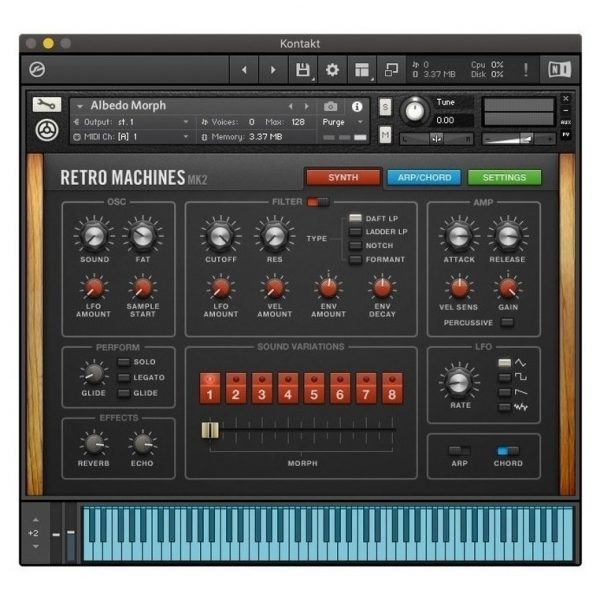Toggle the CHORD switch
This screenshot has width=600, height=600.
(508, 451)
